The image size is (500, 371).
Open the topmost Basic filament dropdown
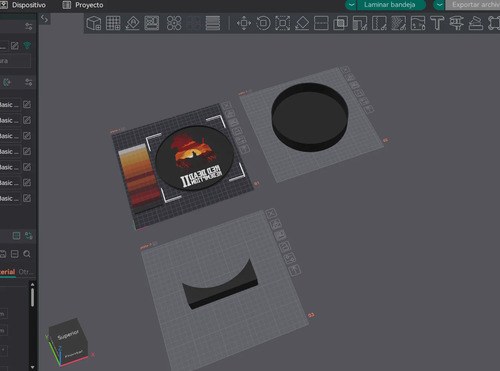click(9, 105)
